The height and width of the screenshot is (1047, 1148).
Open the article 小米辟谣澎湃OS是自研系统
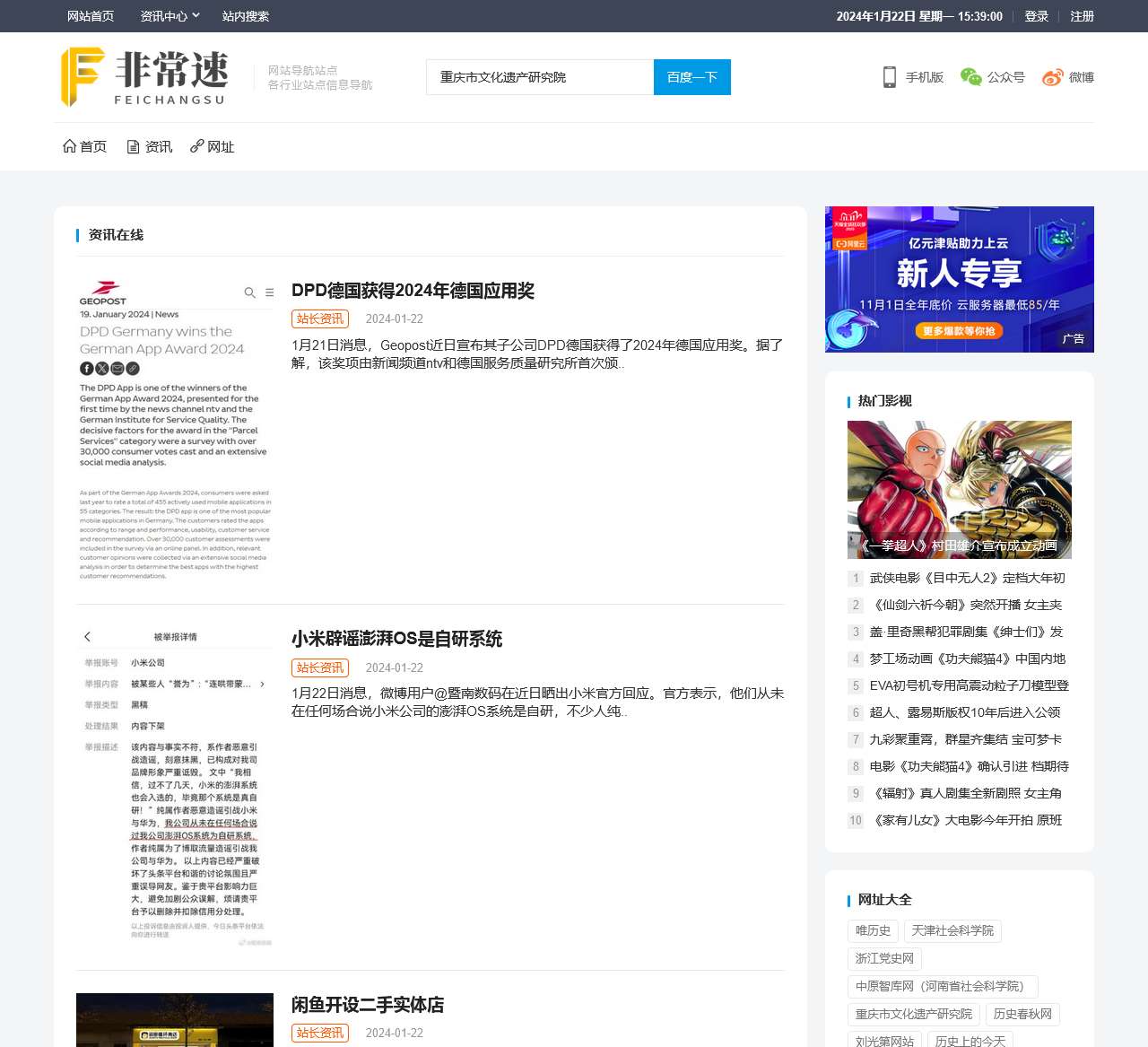397,639
